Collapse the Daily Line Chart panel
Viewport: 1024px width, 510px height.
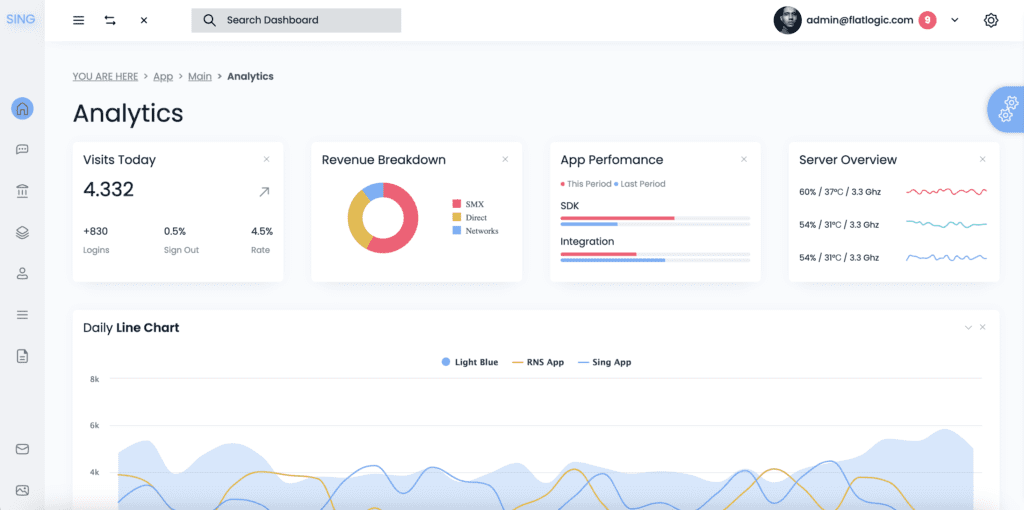tap(968, 327)
